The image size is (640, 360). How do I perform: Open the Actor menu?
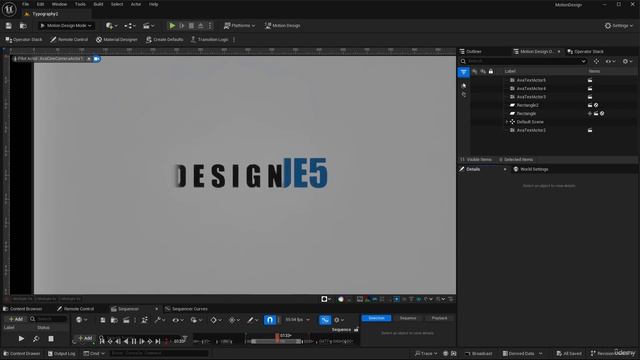tap(136, 4)
